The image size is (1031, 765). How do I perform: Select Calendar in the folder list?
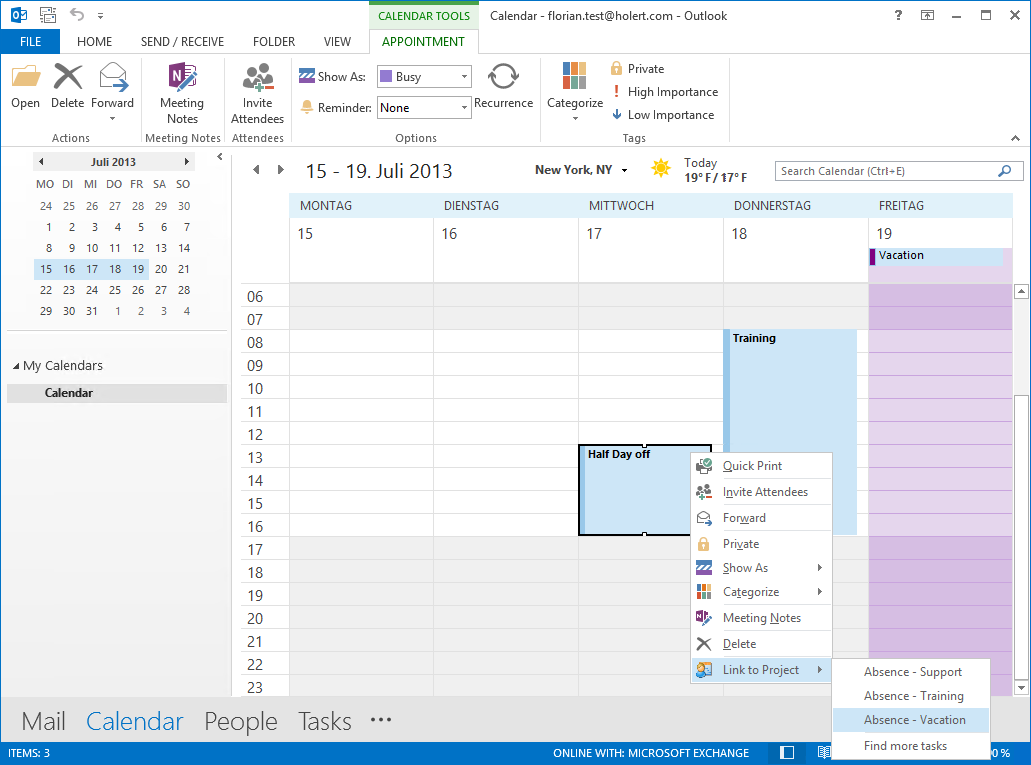[x=117, y=393]
